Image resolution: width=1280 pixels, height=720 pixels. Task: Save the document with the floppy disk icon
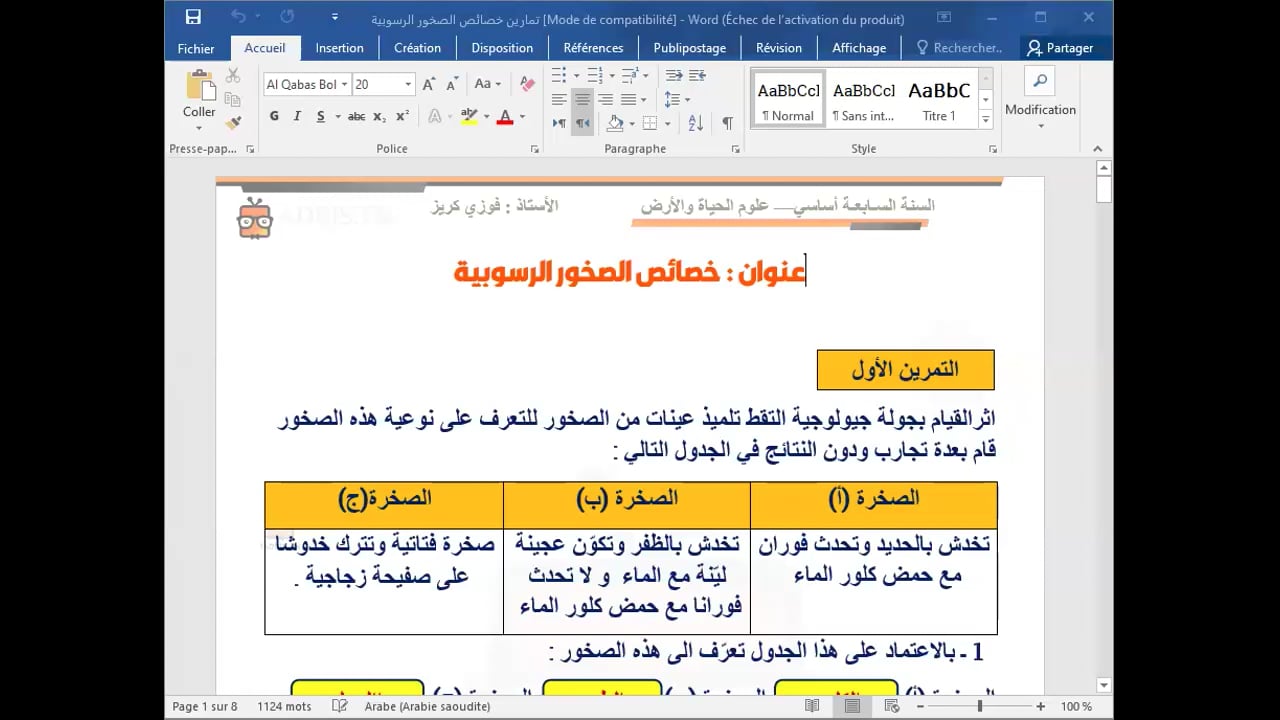pyautogui.click(x=193, y=17)
